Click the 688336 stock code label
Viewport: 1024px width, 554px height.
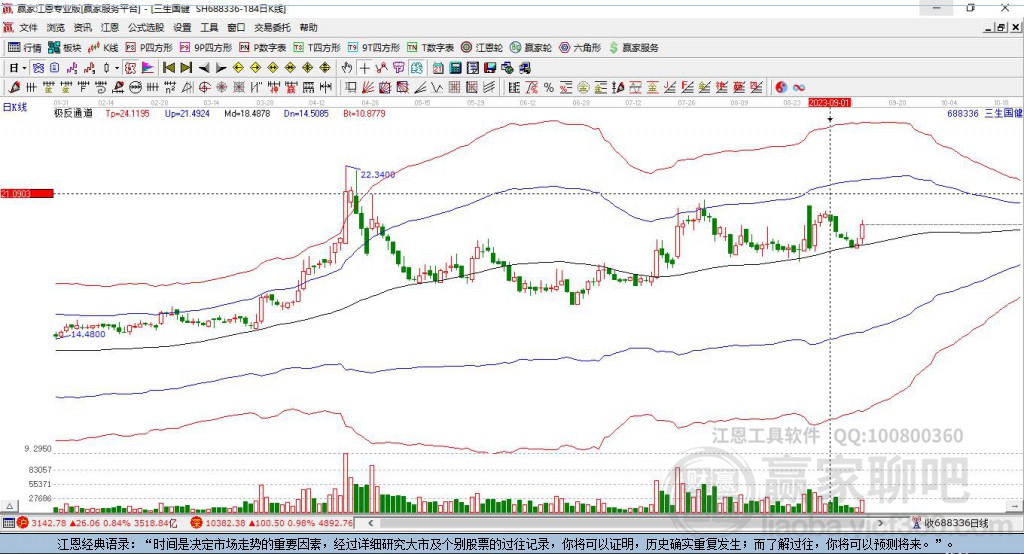(x=963, y=113)
